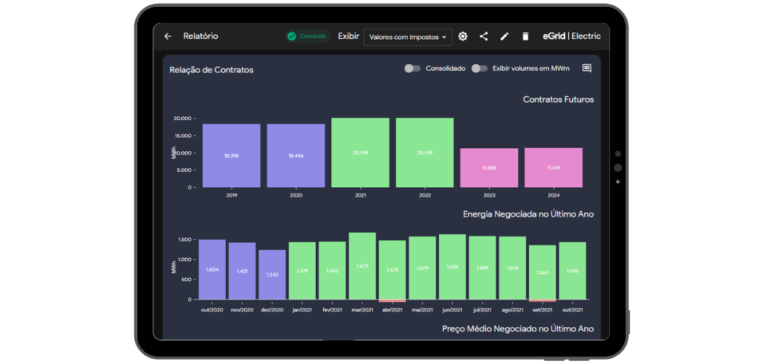Click the jan/2021 bar
Image resolution: width=768 pixels, height=364 pixels.
[x=302, y=270]
